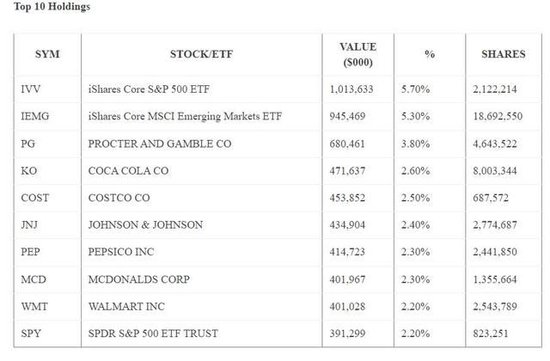Select the MCD ticker symbol
Screen dimensions: 550x361
pos(33,280)
